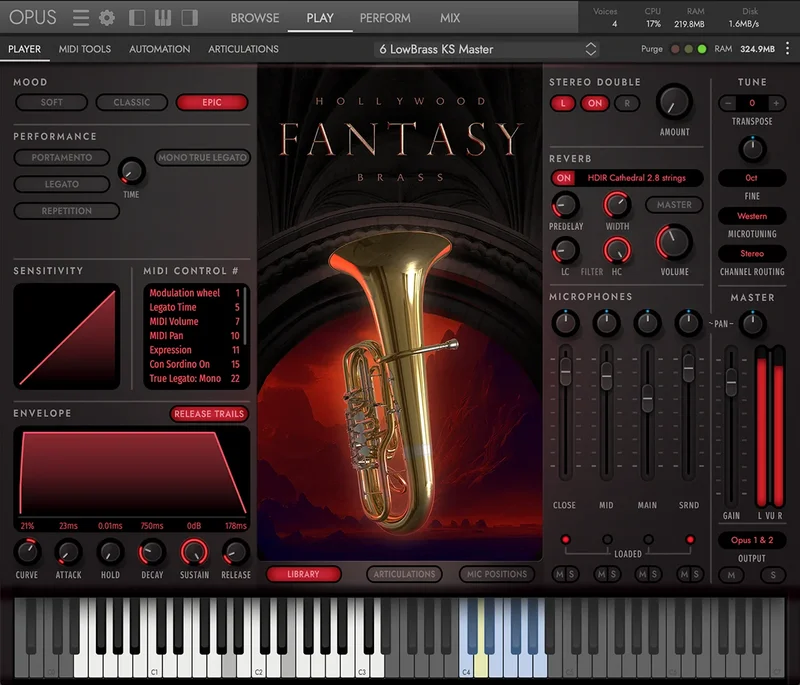Open the MIDI Tools tab
800x685 pixels.
(x=85, y=49)
